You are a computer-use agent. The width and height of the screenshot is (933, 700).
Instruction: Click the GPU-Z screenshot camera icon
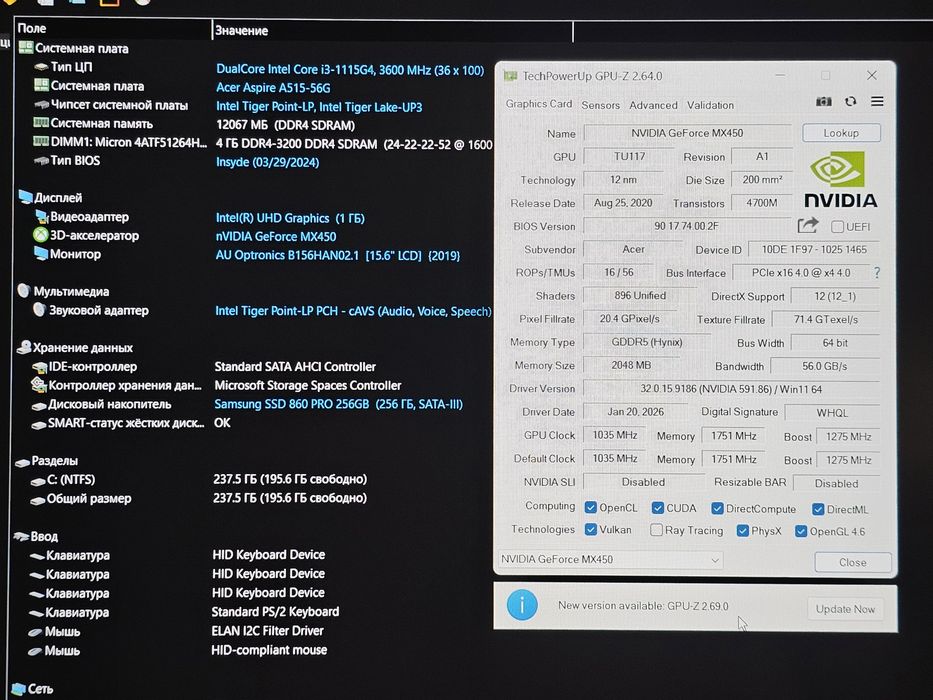tap(824, 101)
